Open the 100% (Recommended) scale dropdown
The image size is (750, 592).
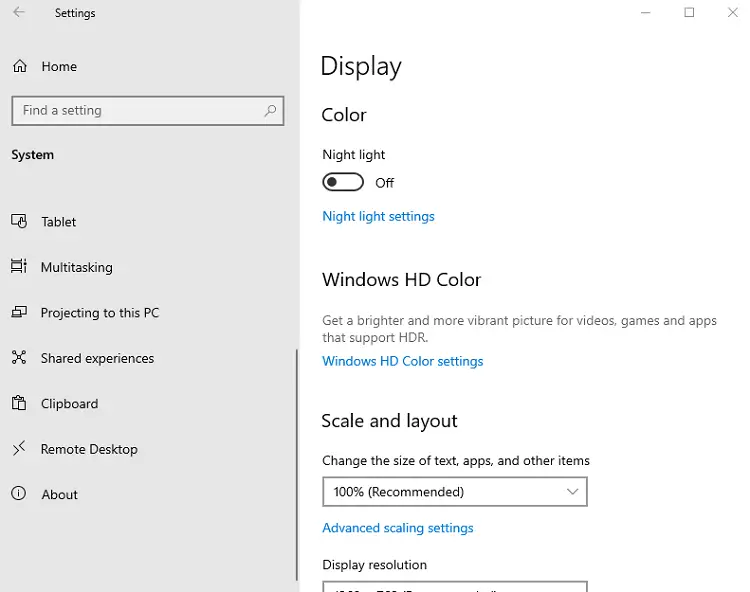click(455, 492)
